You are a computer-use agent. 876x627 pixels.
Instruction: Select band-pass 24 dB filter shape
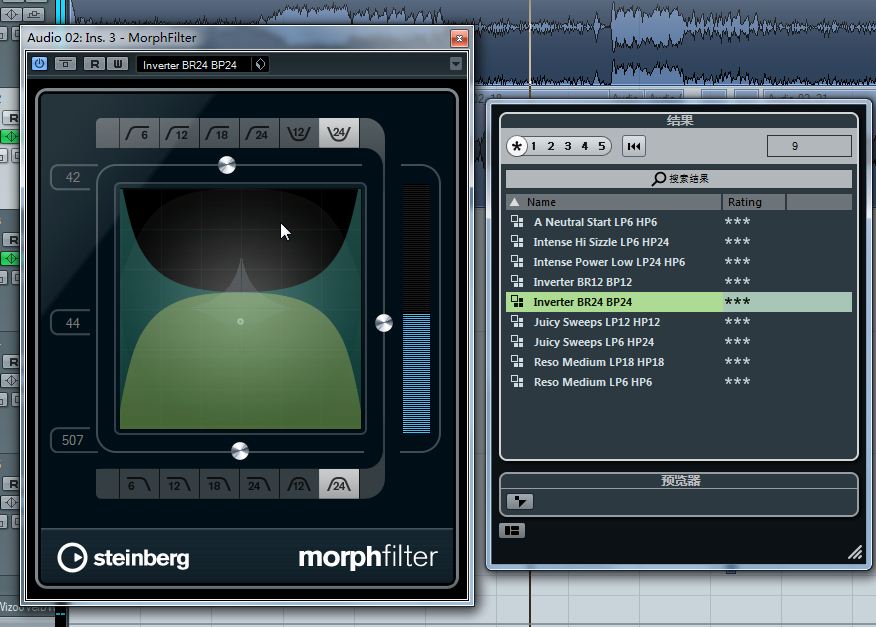[x=339, y=484]
